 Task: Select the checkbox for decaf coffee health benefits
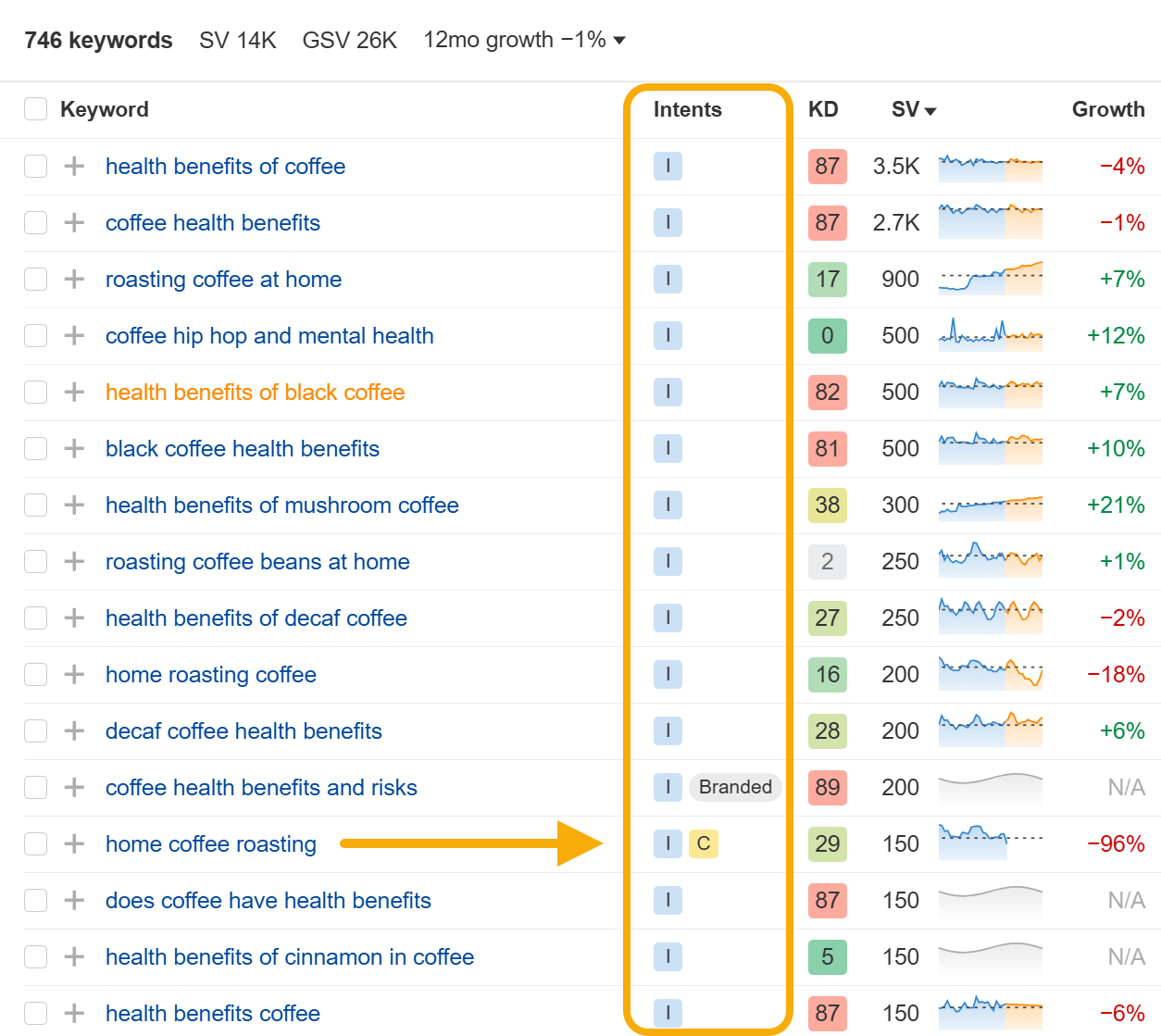[35, 730]
